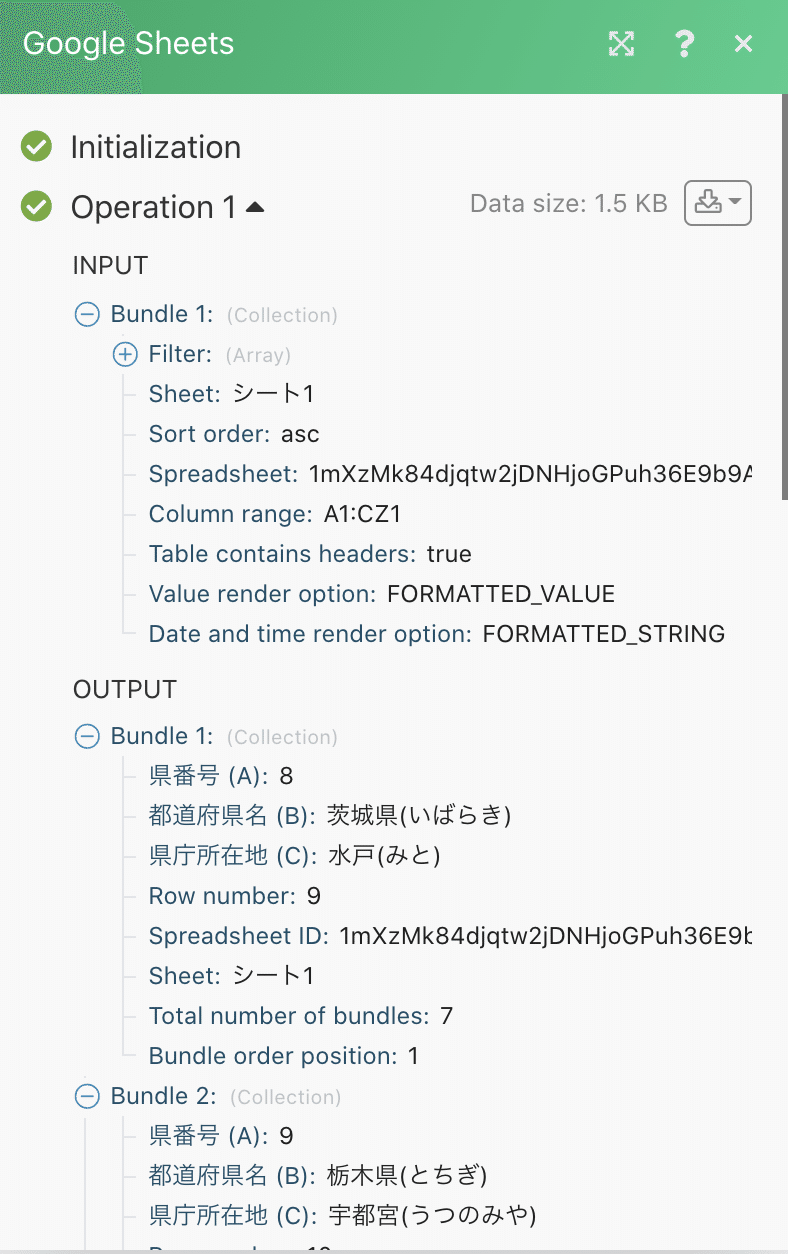Close the Google Sheets panel
The image size is (788, 1254).
tap(743, 44)
